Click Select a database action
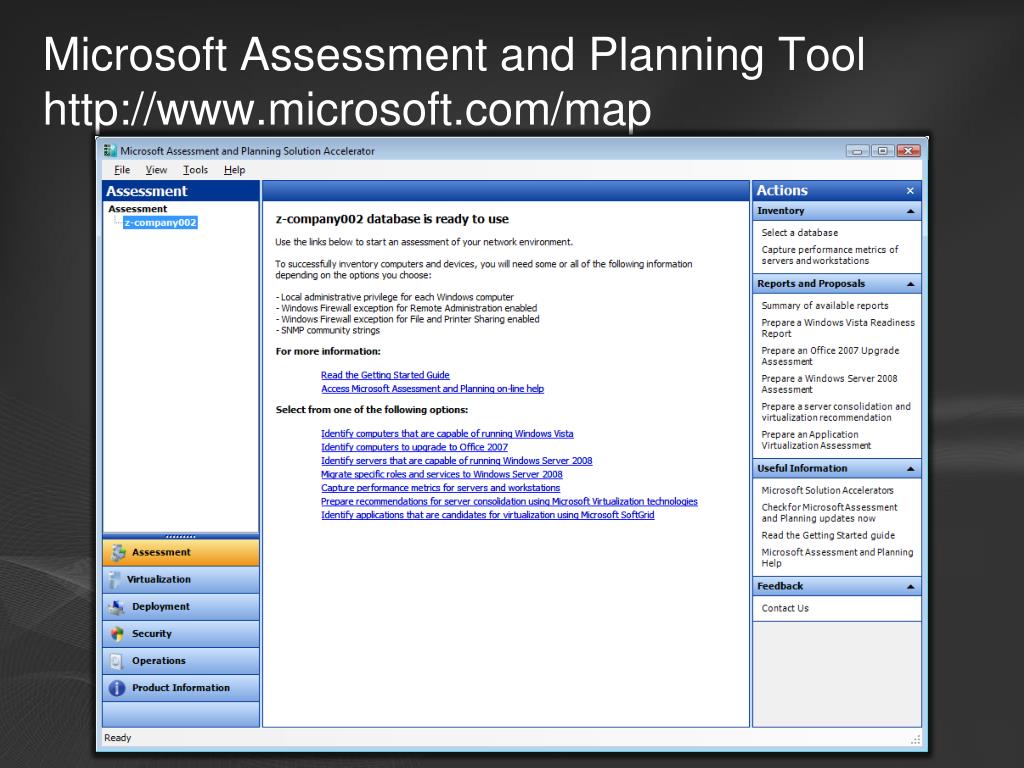This screenshot has width=1024, height=768. click(799, 232)
